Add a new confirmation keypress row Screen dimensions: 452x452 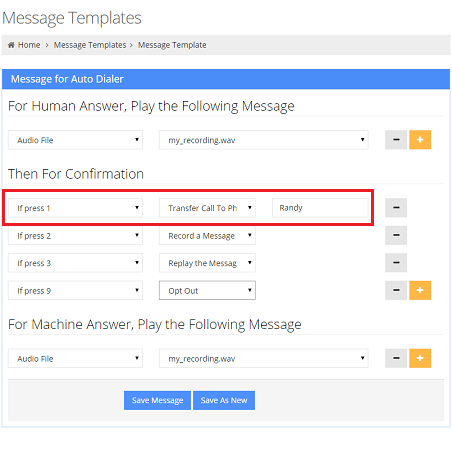click(x=420, y=290)
